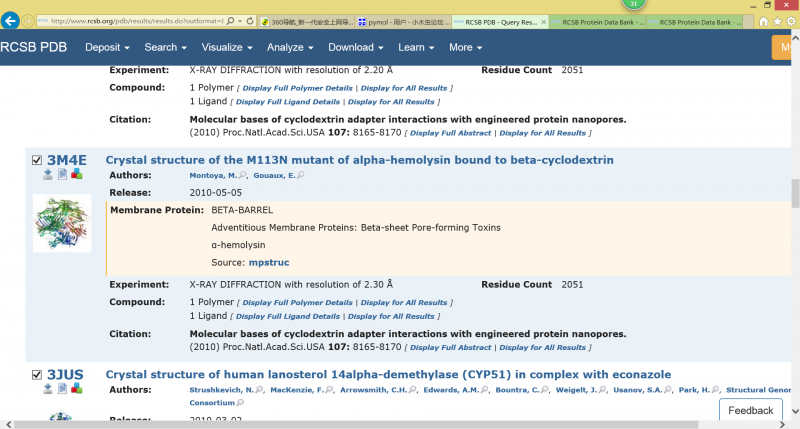Click search magnifier beside Edwards, A.M.
800x429 pixels.
coord(485,390)
